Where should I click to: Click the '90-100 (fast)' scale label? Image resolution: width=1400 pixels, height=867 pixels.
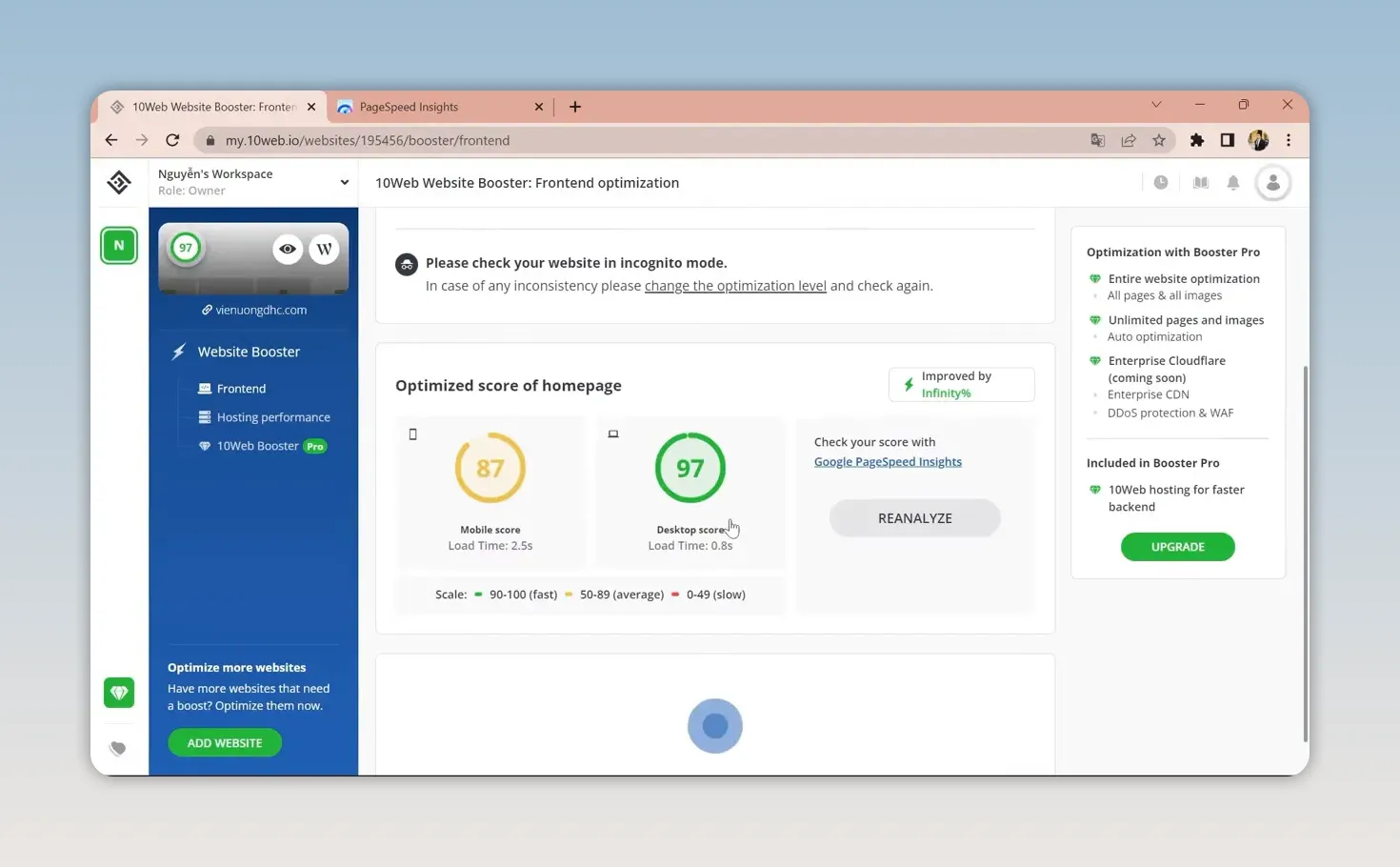[x=523, y=595]
